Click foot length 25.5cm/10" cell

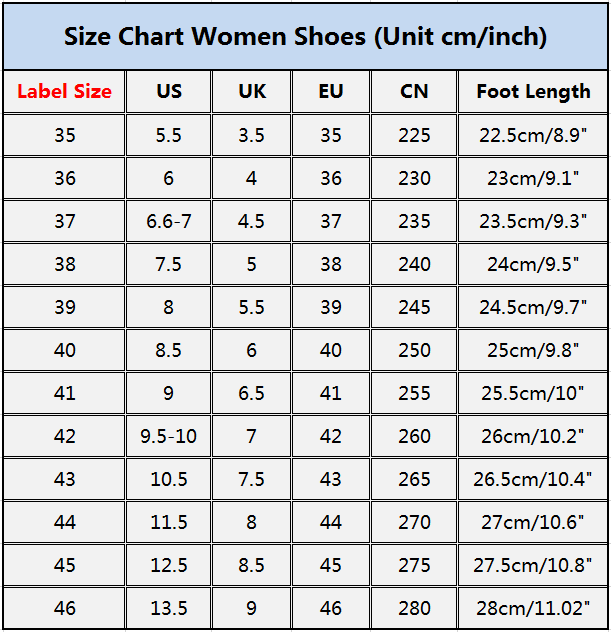coord(533,393)
